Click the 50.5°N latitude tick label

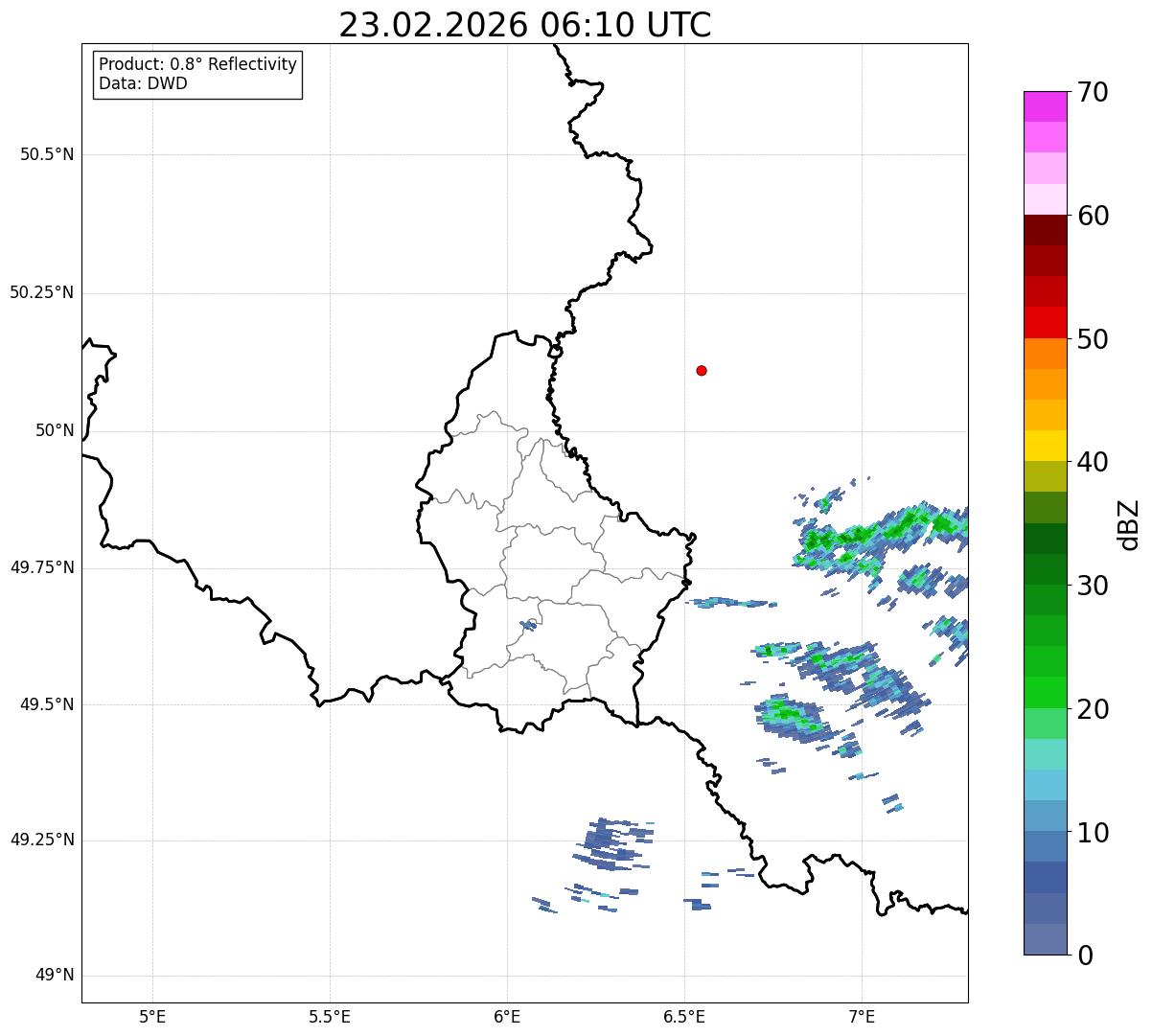tap(47, 154)
